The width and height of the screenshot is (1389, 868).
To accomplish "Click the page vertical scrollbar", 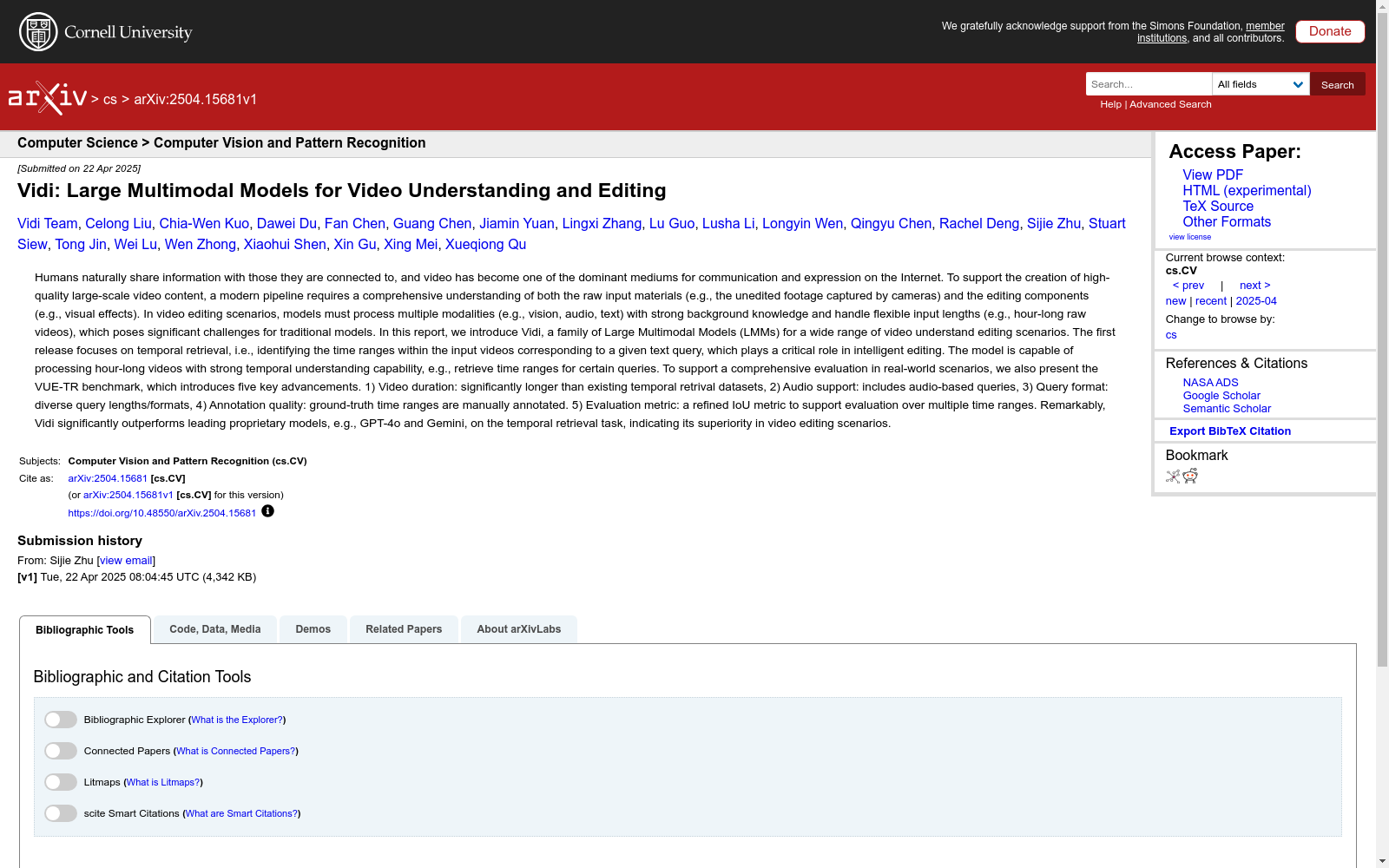I will pyautogui.click(x=1382, y=340).
